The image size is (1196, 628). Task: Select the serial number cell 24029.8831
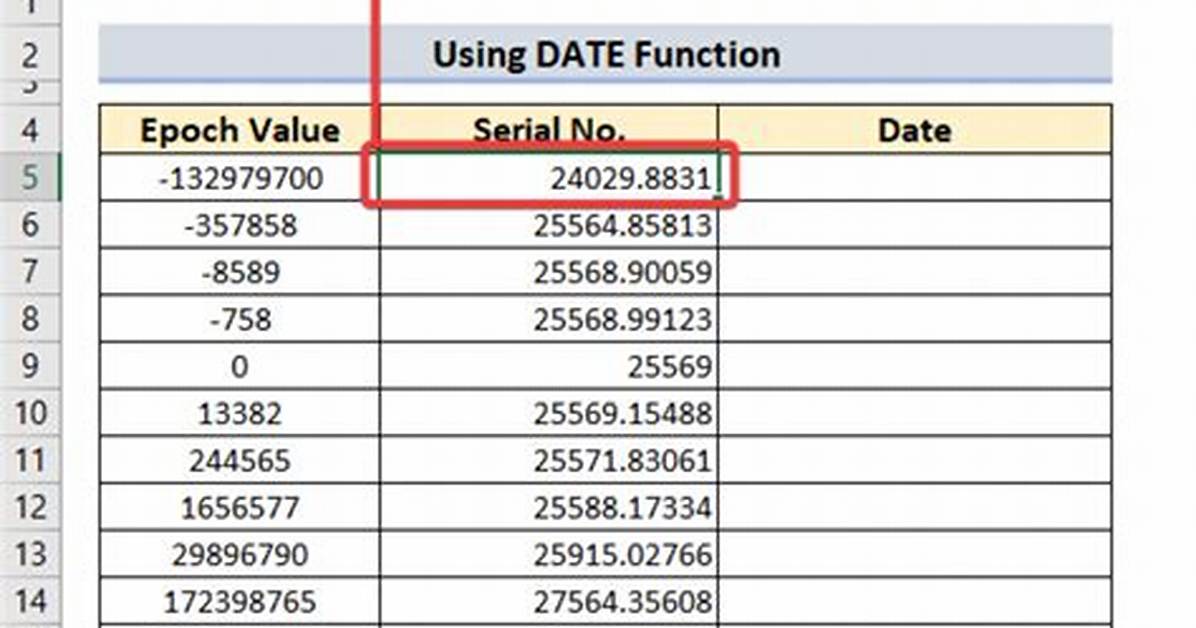point(548,178)
